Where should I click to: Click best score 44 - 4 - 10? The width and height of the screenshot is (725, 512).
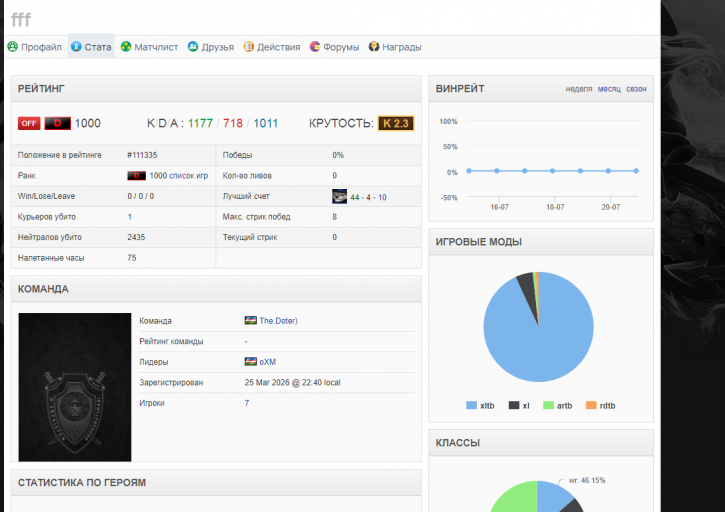[368, 197]
